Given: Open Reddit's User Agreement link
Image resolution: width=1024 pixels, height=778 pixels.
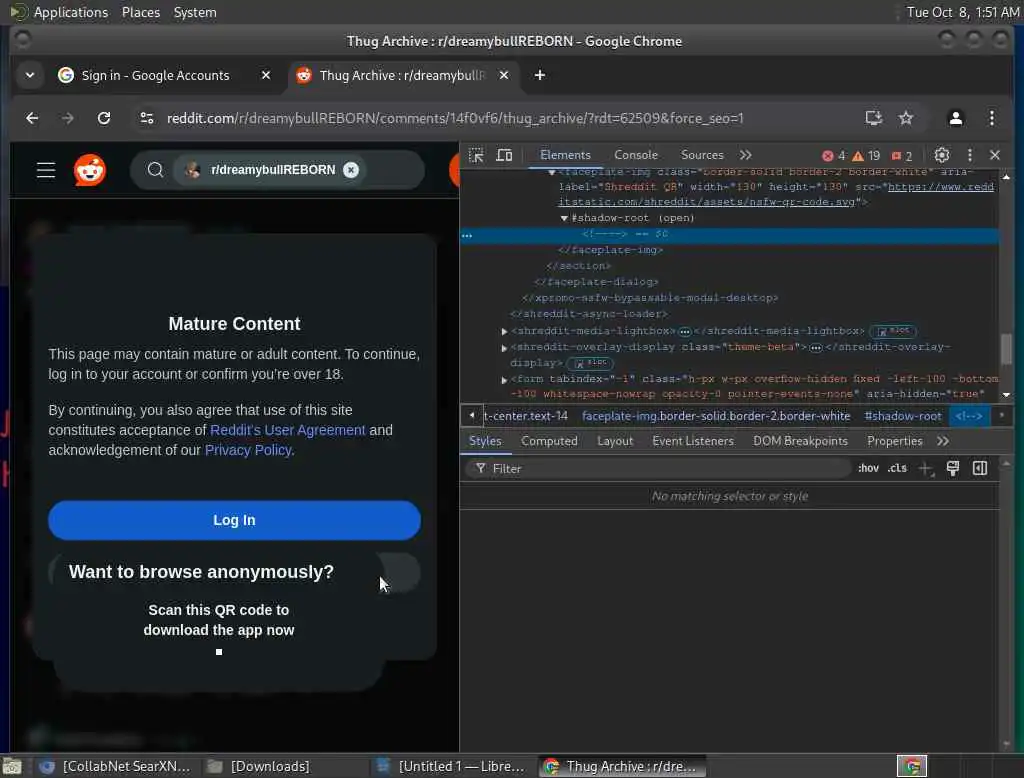Looking at the screenshot, I should 287,430.
